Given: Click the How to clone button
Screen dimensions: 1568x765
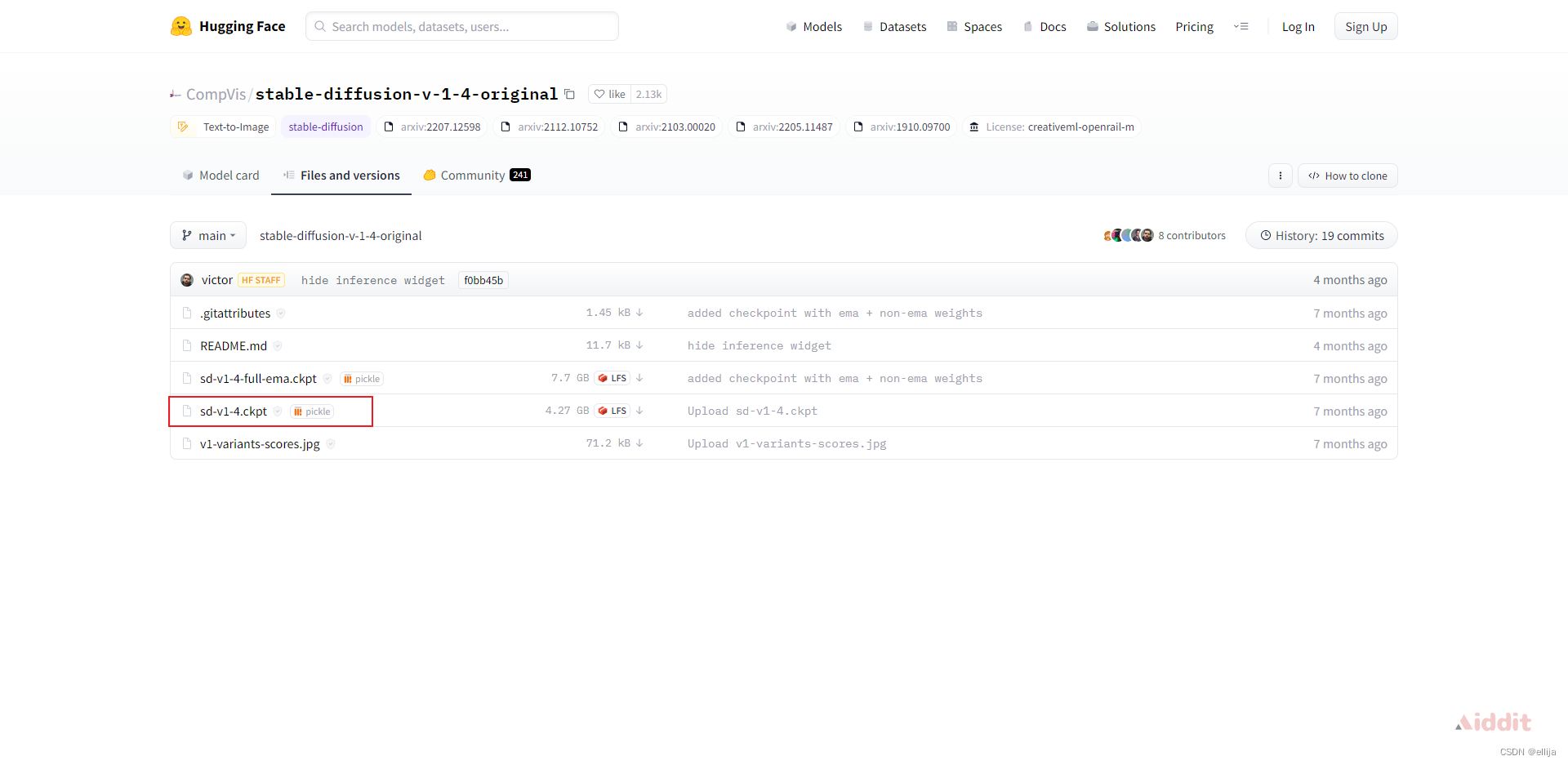Looking at the screenshot, I should point(1347,176).
